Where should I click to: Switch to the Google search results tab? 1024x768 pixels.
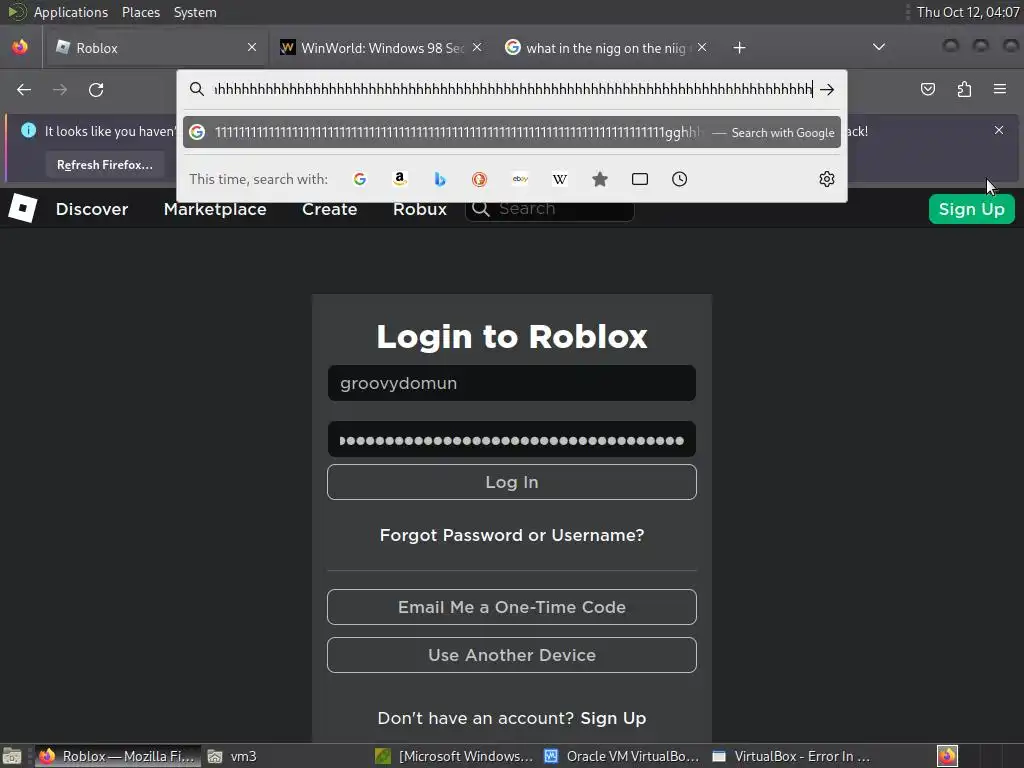(x=606, y=48)
